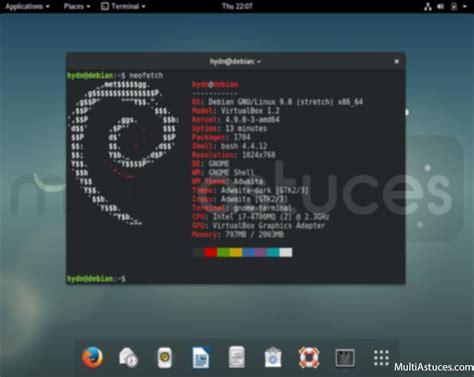Open the Terminal app menu

(123, 6)
